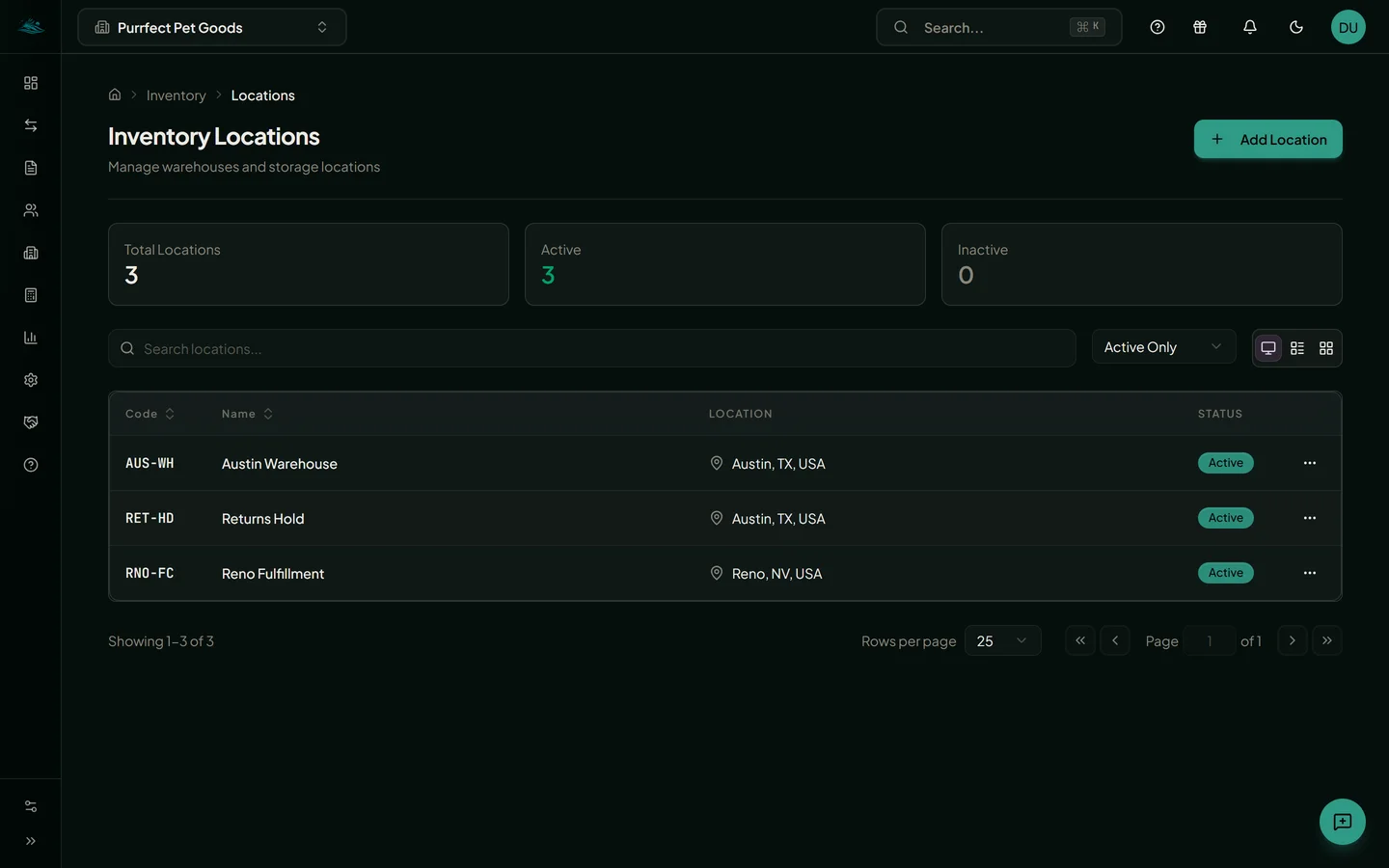
Task: Click location pin icon in Returns Hold row
Action: tap(717, 518)
